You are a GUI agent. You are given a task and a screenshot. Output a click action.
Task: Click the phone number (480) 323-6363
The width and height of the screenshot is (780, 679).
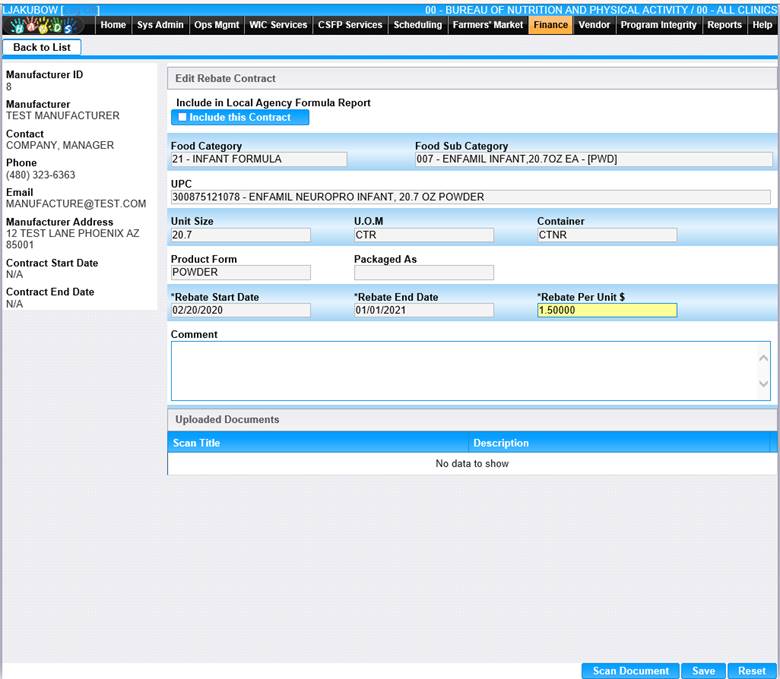pos(41,175)
